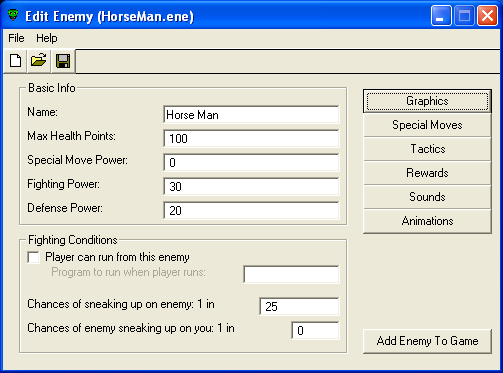Open the Rewards button
503x373 pixels.
click(x=427, y=173)
